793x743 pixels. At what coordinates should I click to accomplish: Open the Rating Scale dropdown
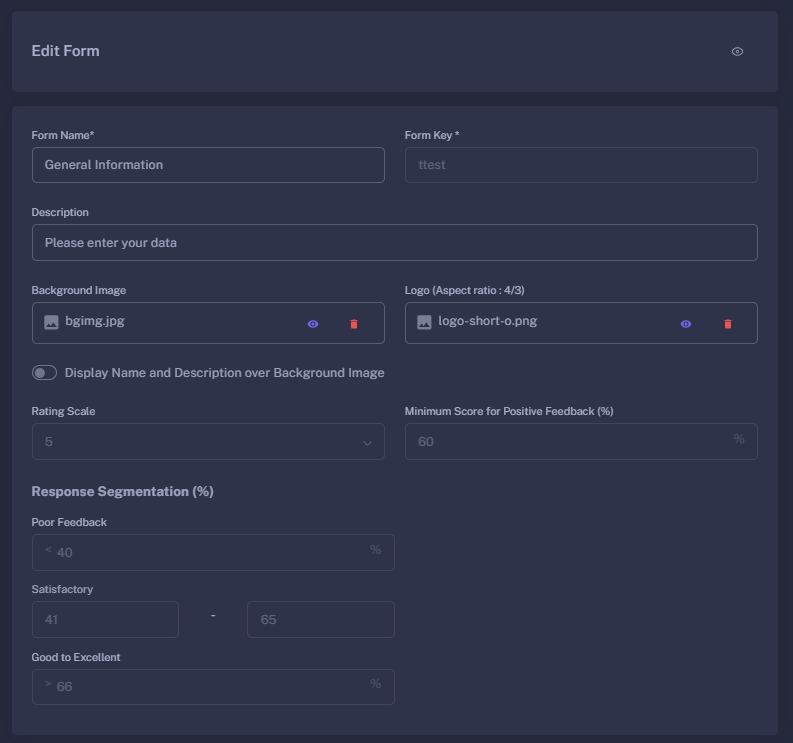tap(208, 442)
